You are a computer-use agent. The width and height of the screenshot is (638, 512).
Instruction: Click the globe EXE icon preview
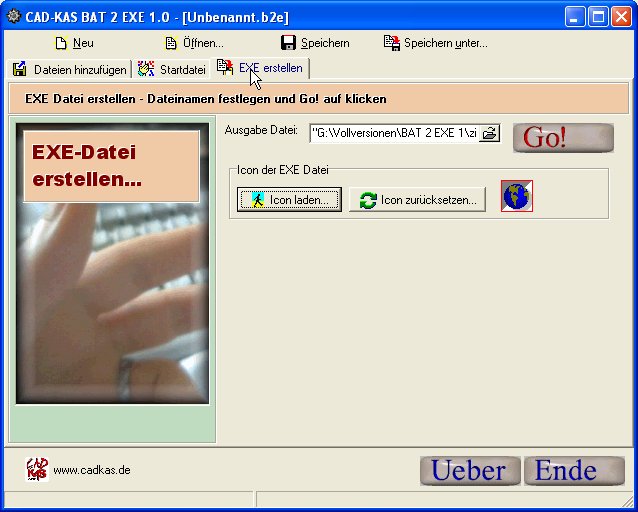[x=517, y=196]
